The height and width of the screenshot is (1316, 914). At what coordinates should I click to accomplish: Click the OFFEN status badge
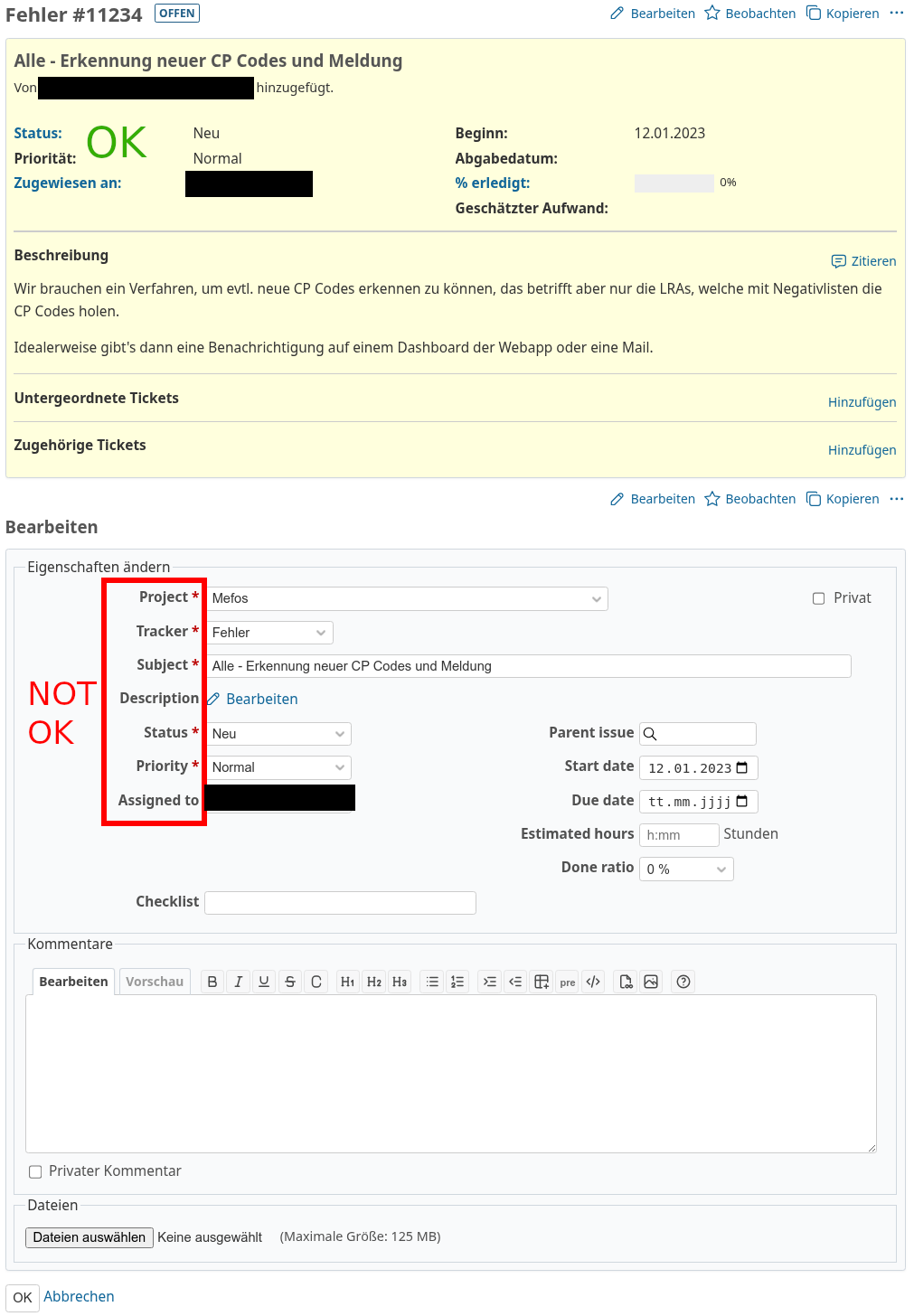click(177, 14)
